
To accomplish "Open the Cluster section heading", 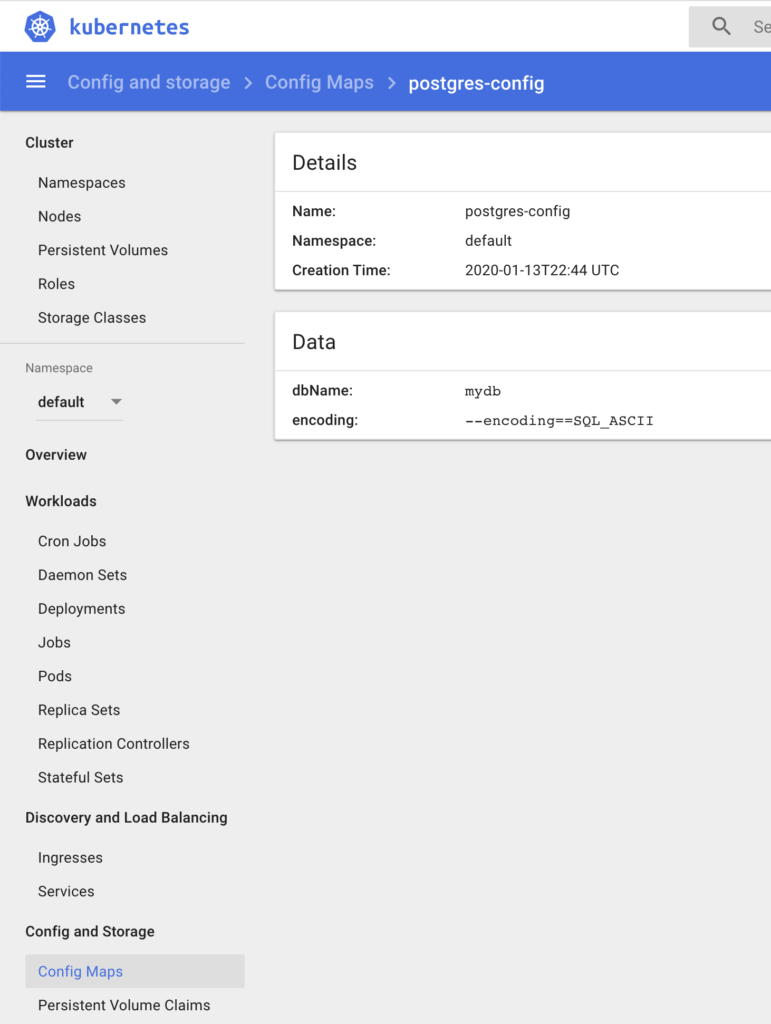I will pos(50,142).
